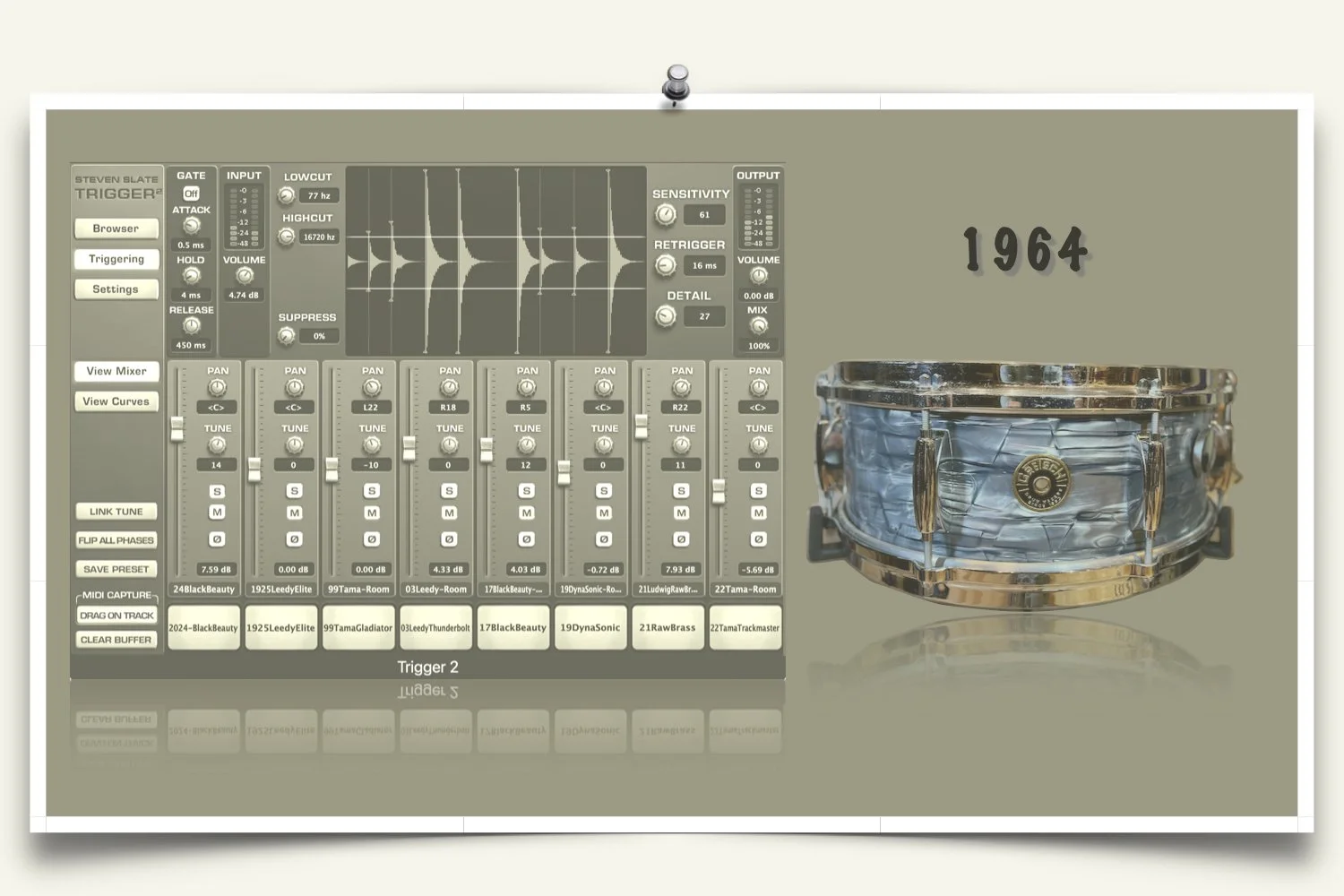Click the 24BlackBeauty channel Tune knob

tap(217, 445)
